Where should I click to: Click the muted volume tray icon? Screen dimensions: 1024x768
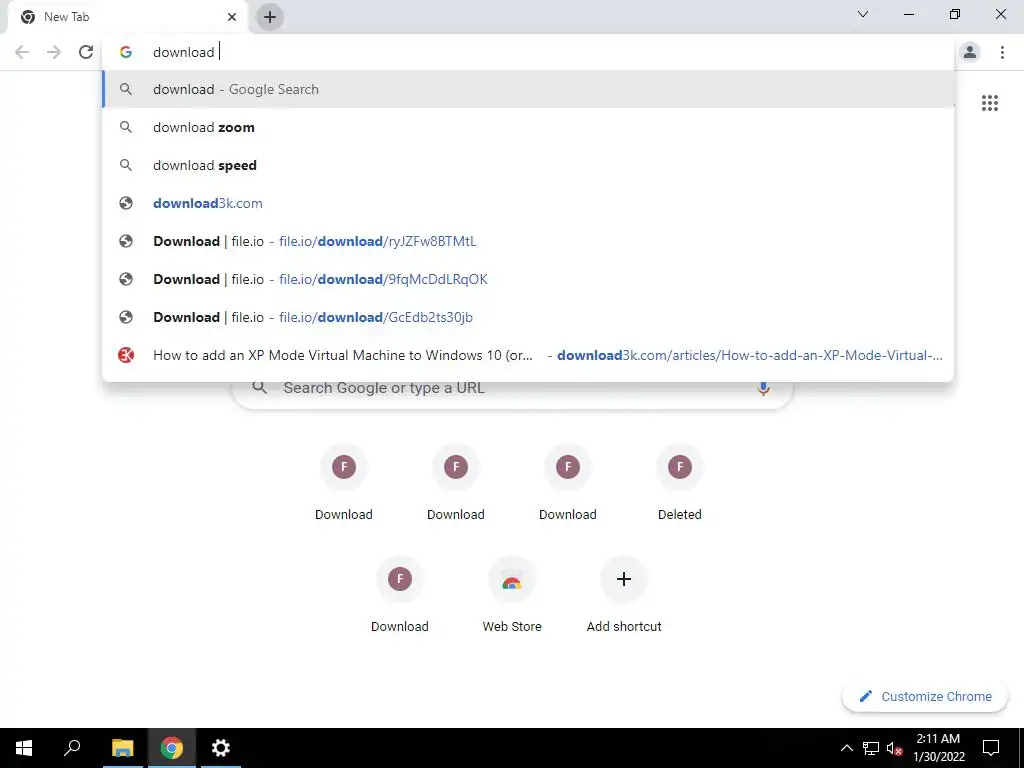(x=894, y=748)
